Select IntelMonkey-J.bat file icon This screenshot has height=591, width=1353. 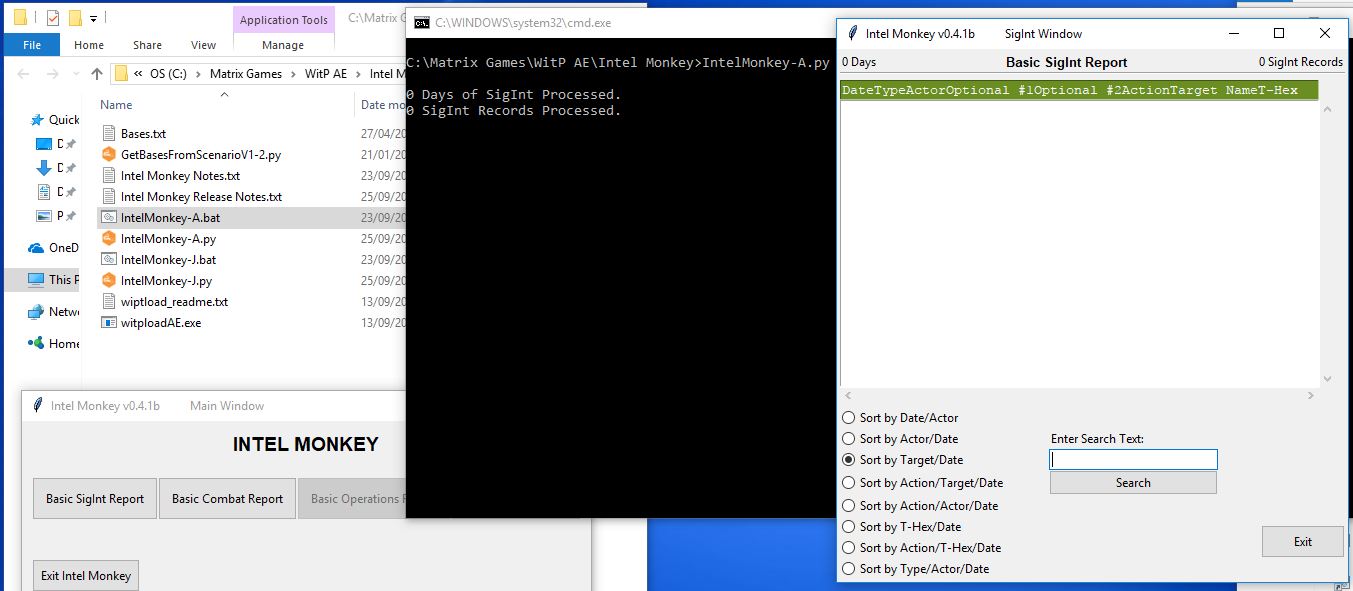110,260
